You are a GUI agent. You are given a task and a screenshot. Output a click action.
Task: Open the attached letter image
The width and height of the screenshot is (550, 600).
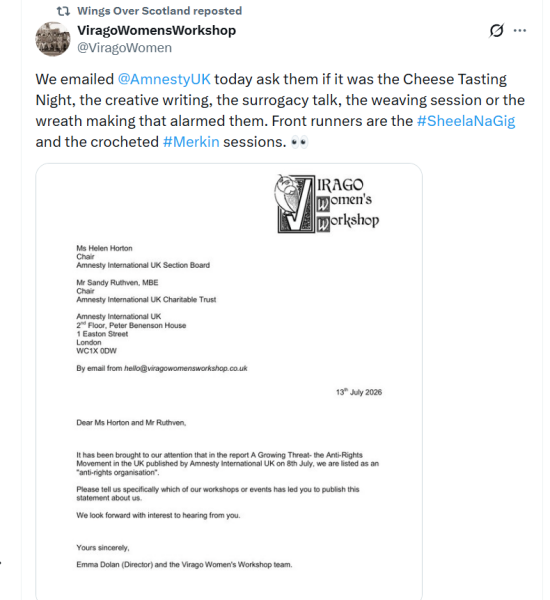[229, 382]
